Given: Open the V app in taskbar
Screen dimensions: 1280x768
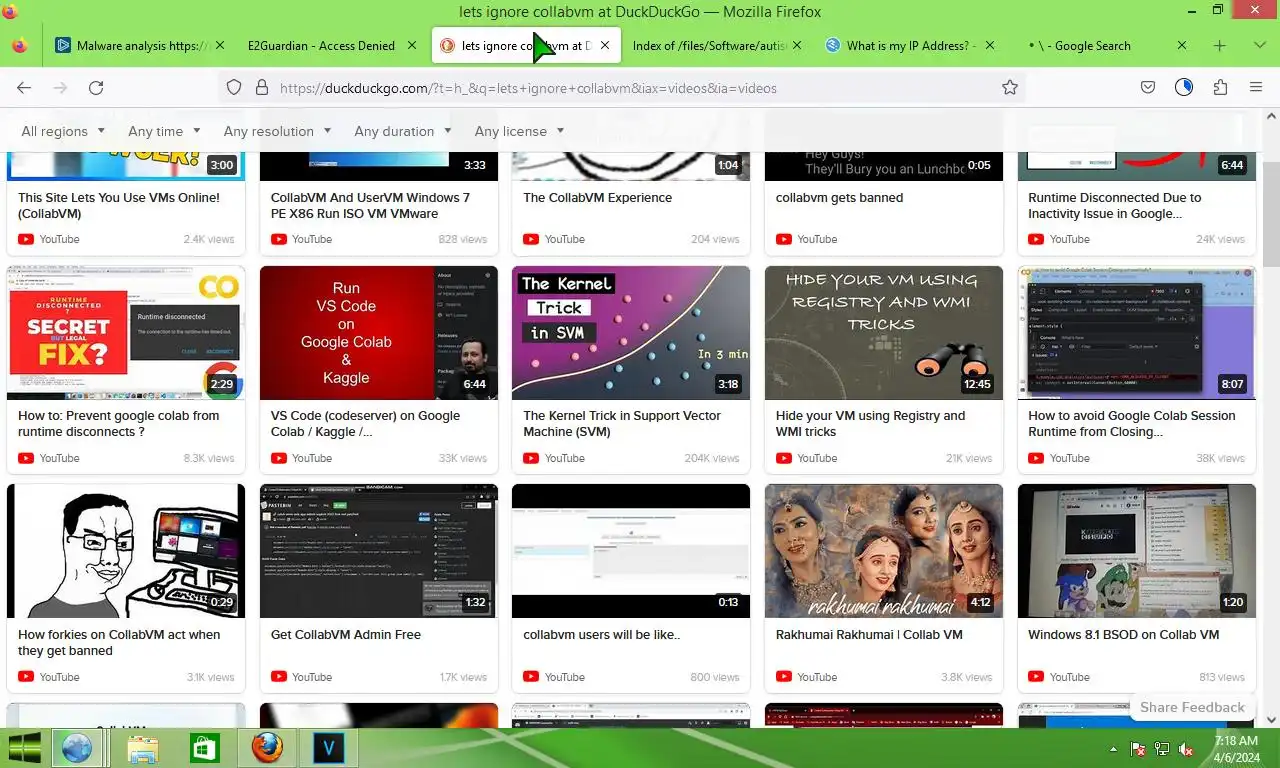Looking at the screenshot, I should (328, 748).
